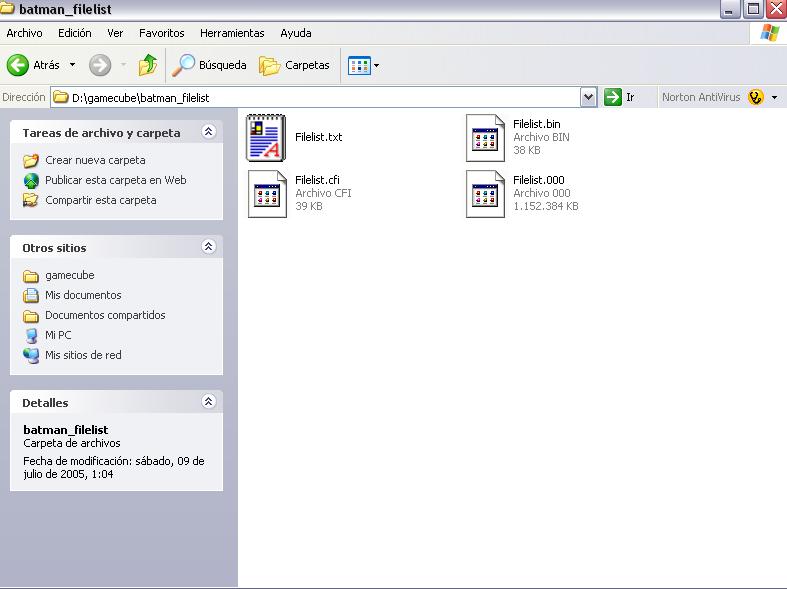Screen dimensions: 787x589
Task: Expand the address bar dropdown list
Action: (x=588, y=97)
